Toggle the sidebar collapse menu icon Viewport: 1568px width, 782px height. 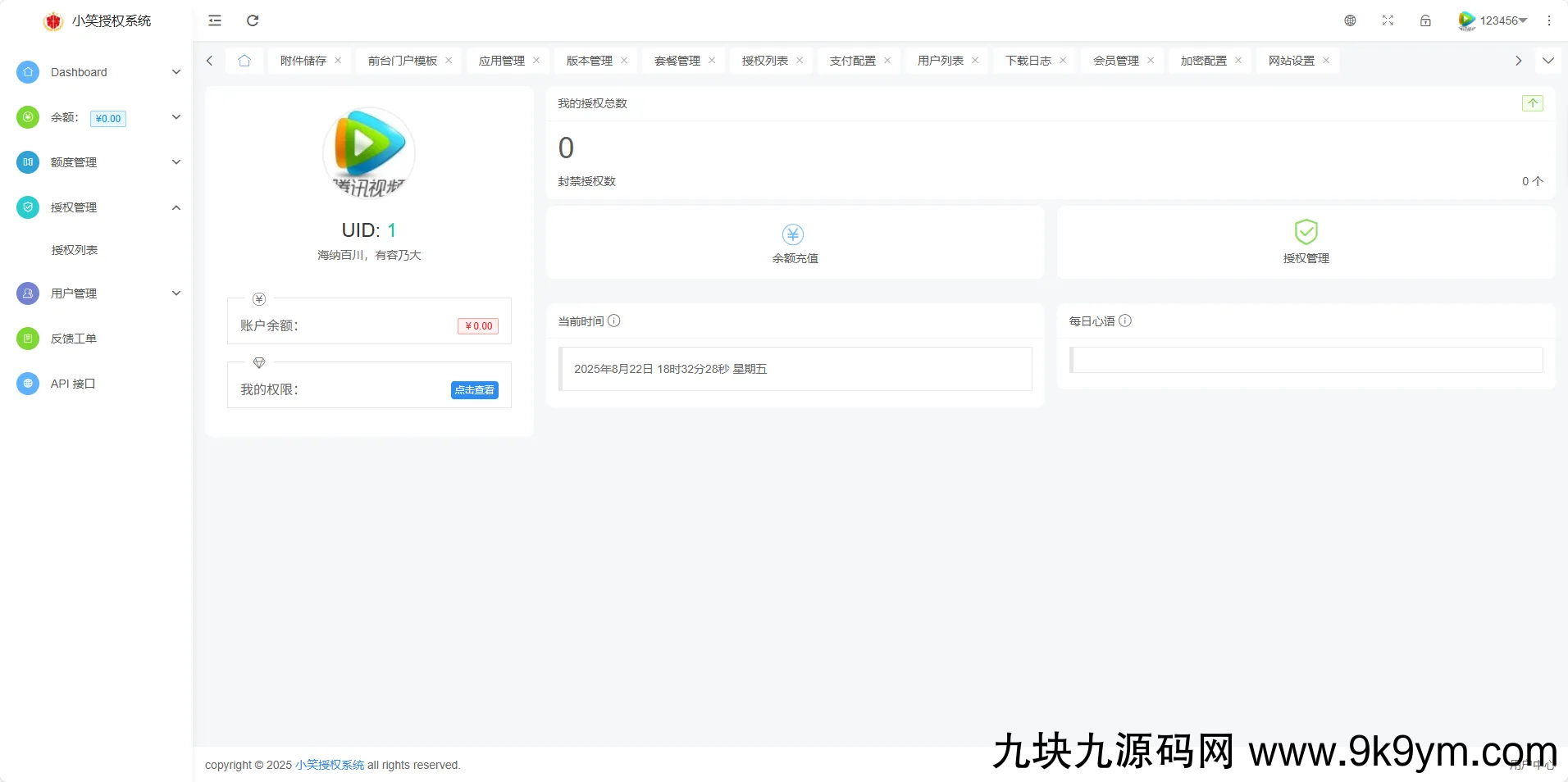tap(215, 20)
